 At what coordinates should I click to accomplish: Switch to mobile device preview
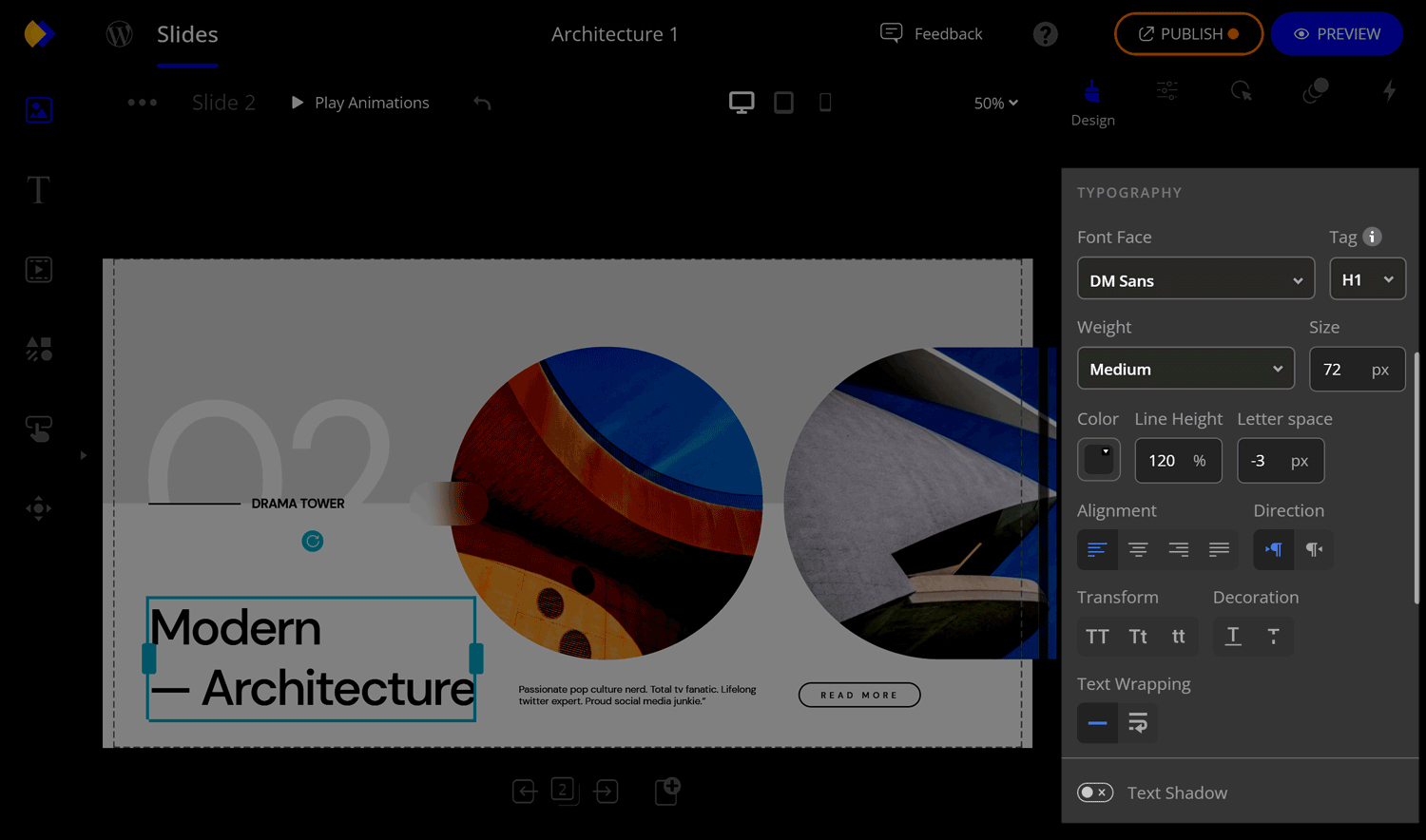[x=825, y=103]
